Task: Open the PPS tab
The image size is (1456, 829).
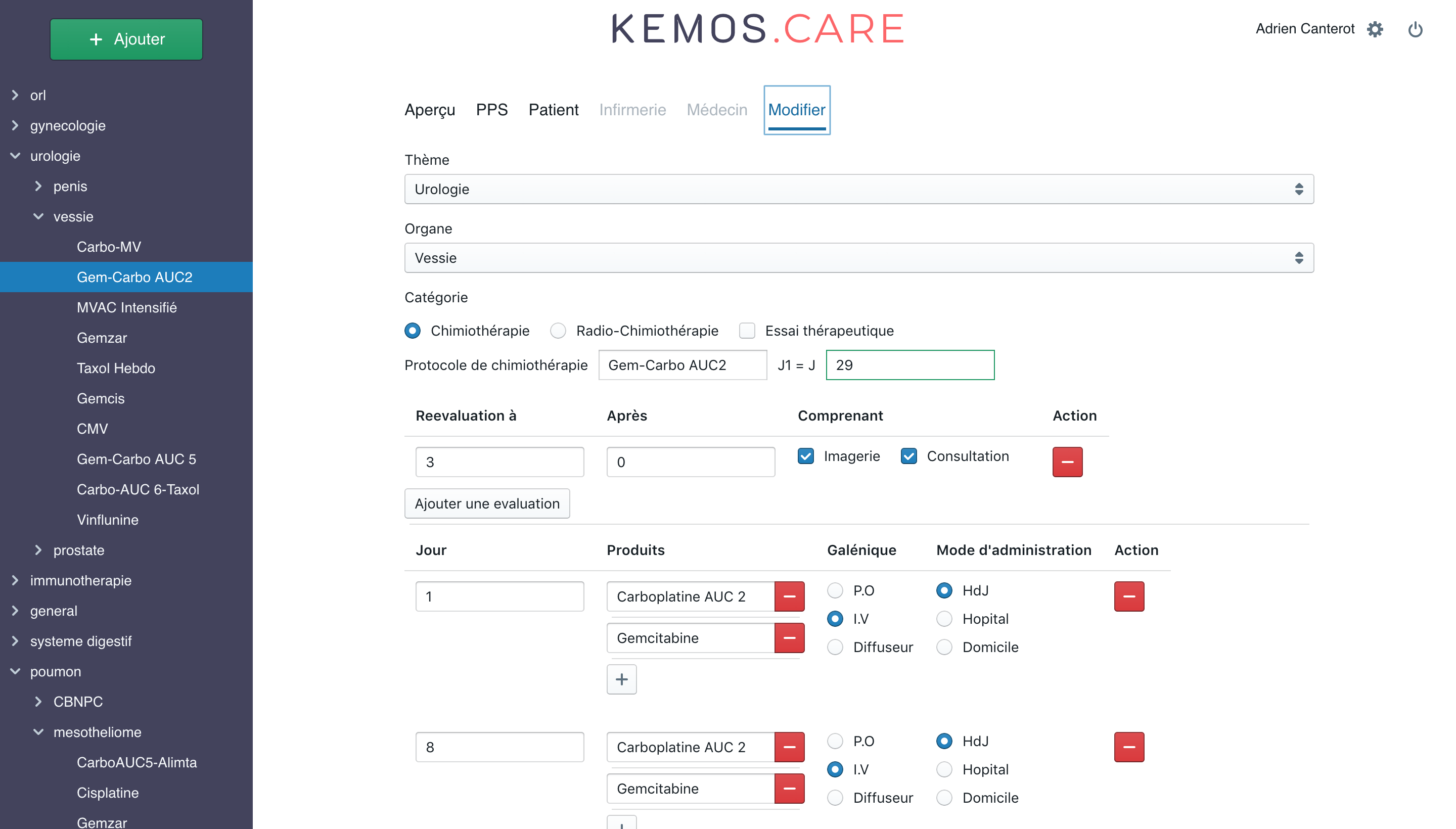Action: point(491,110)
